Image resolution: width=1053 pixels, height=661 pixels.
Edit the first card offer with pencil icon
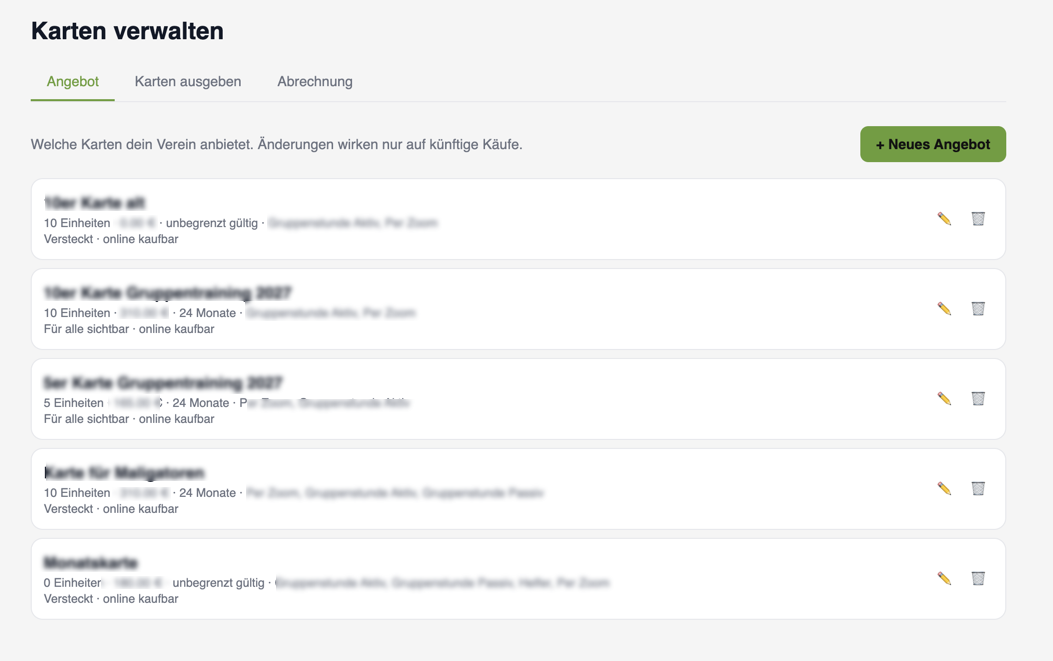(x=944, y=219)
